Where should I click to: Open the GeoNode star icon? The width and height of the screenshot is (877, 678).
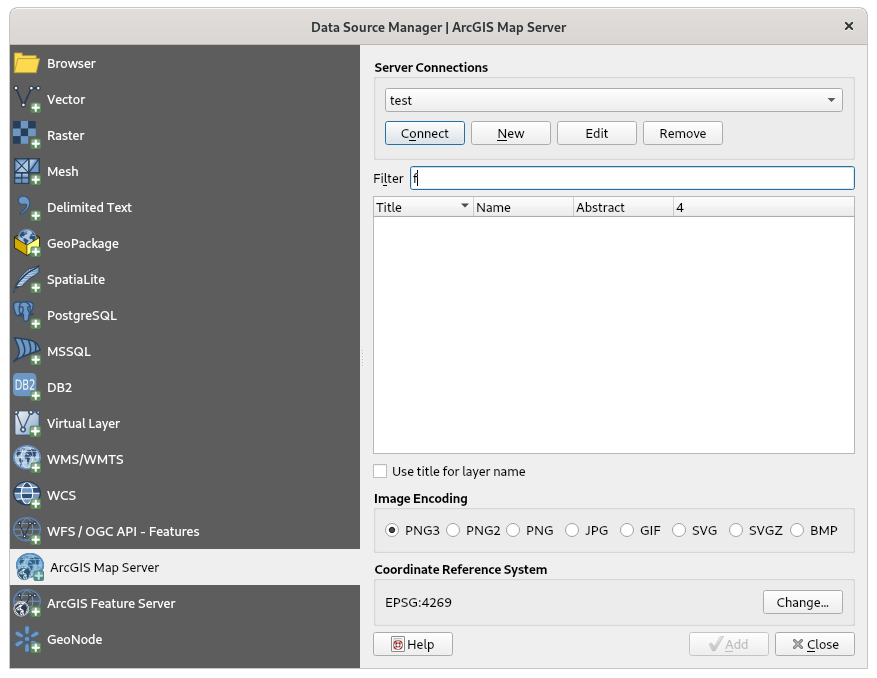[26, 639]
